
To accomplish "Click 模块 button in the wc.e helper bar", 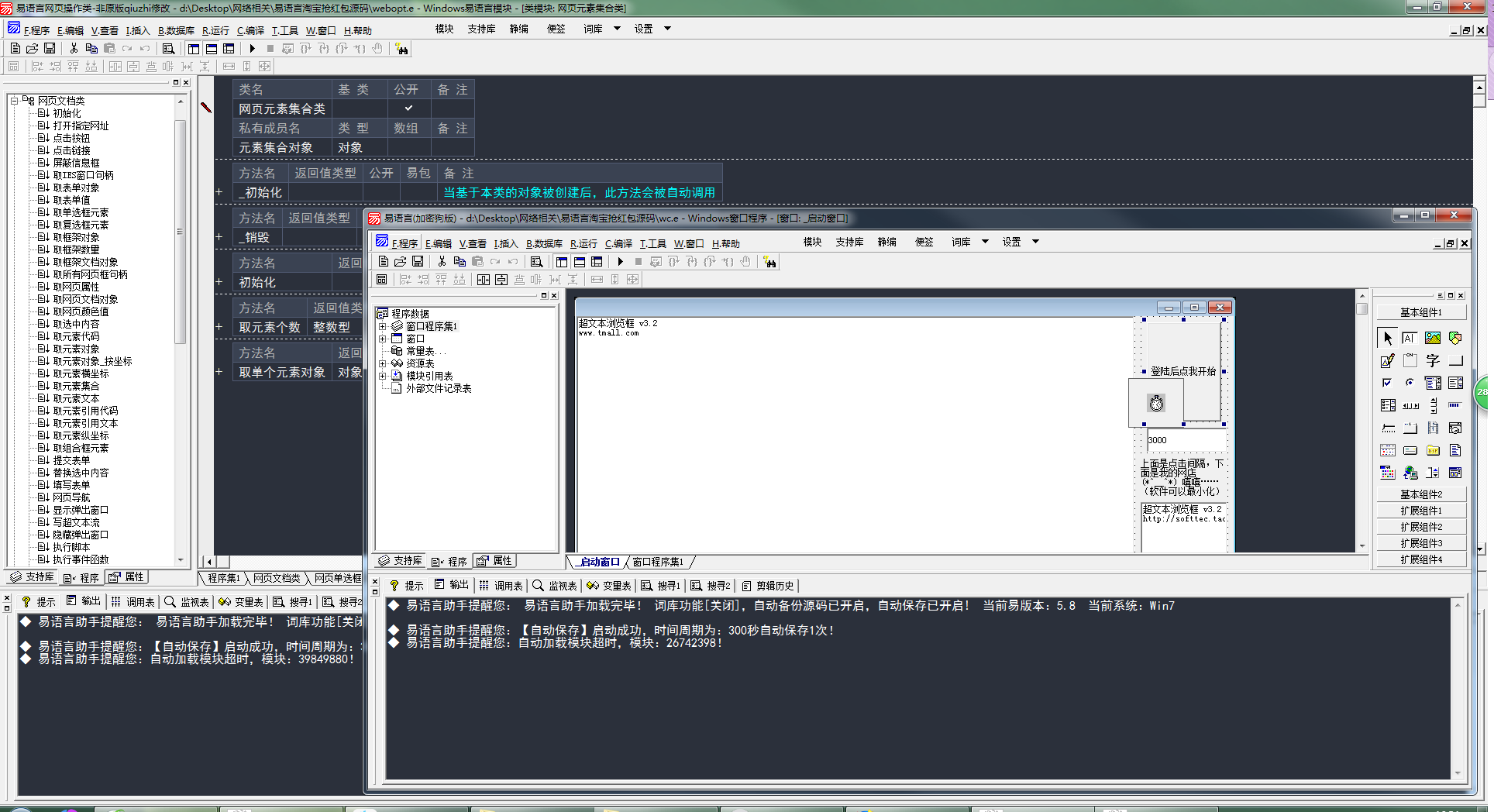I will click(812, 242).
